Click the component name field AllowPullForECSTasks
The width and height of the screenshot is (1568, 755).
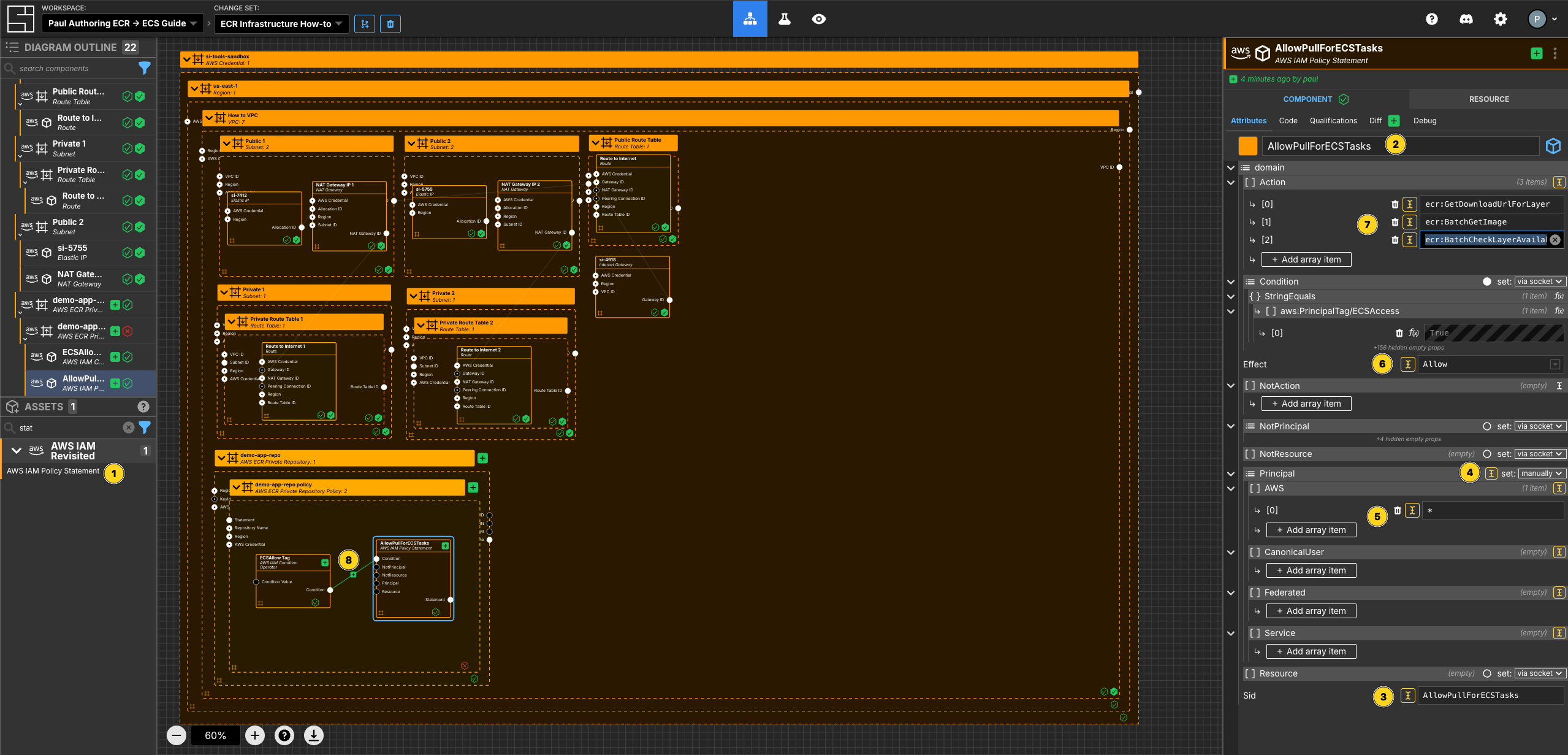[x=1400, y=146]
